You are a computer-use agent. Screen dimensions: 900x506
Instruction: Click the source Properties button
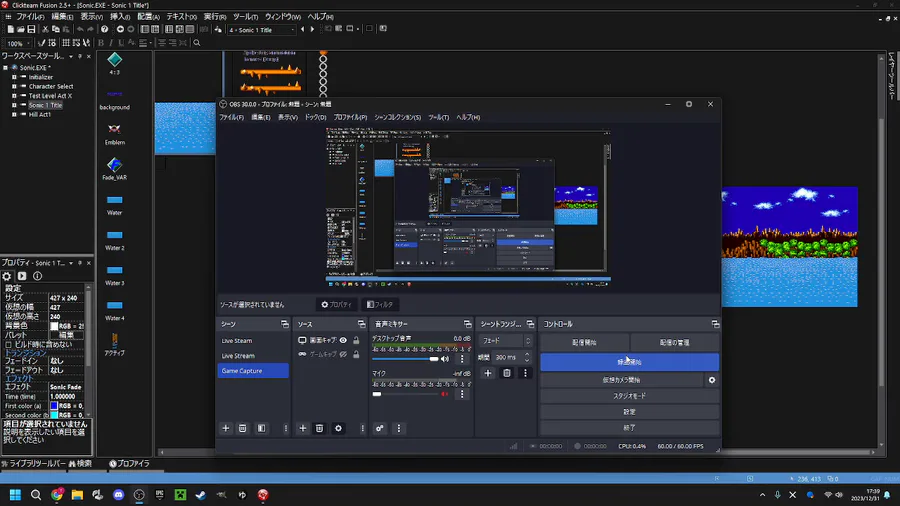336,305
